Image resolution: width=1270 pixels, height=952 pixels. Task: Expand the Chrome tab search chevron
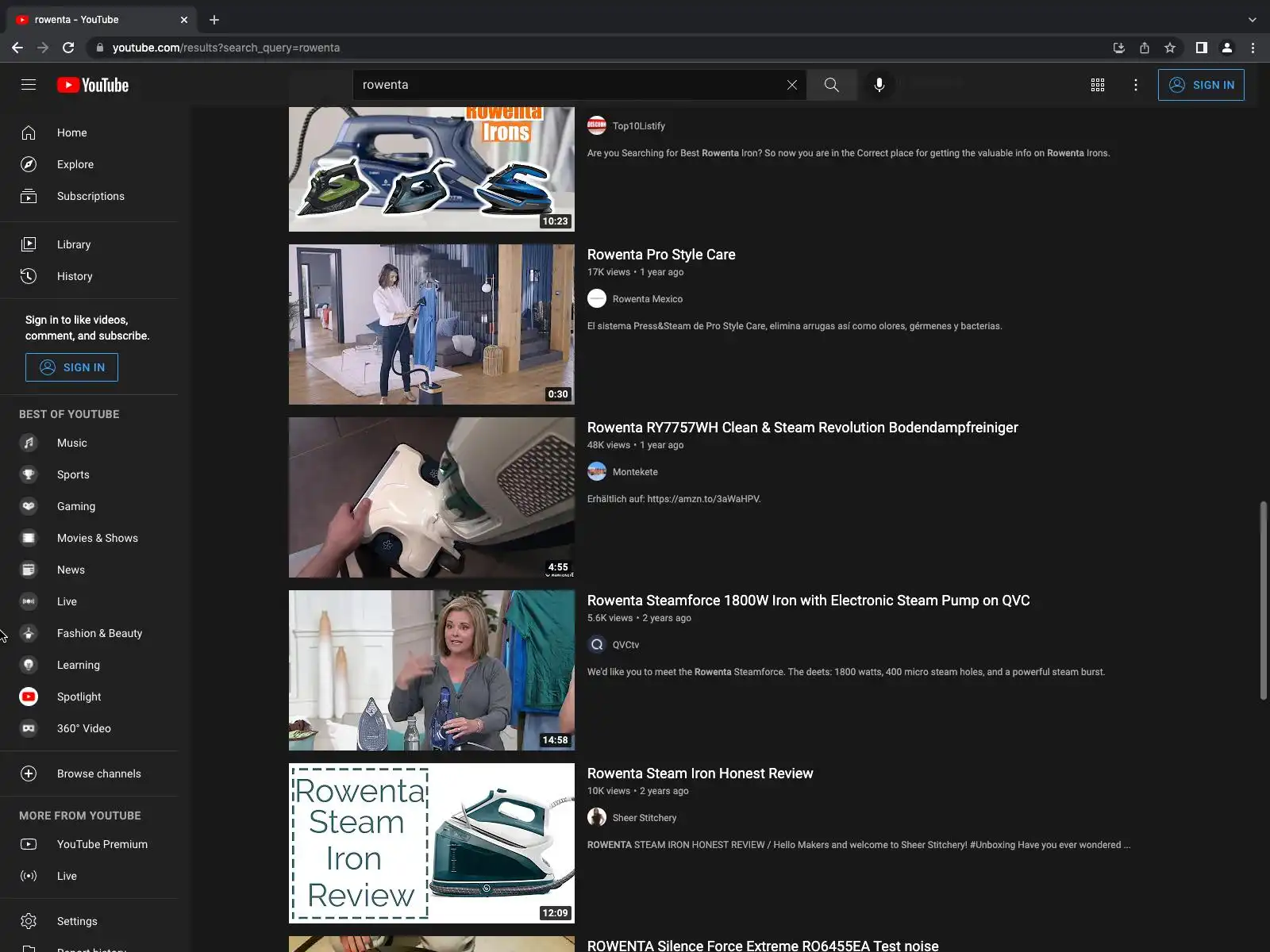[x=1253, y=20]
